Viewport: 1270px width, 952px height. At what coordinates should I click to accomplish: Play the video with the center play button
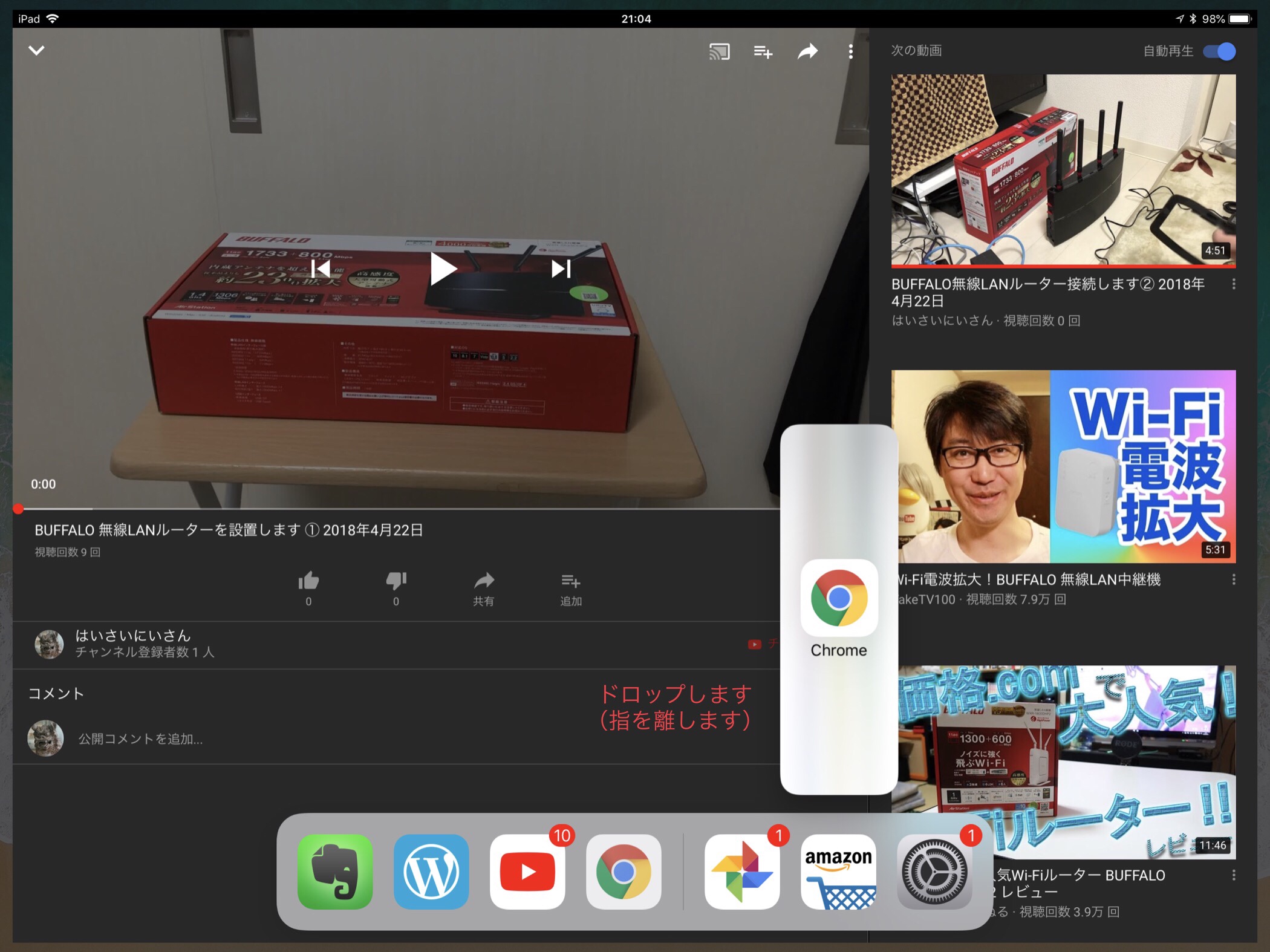pos(443,269)
